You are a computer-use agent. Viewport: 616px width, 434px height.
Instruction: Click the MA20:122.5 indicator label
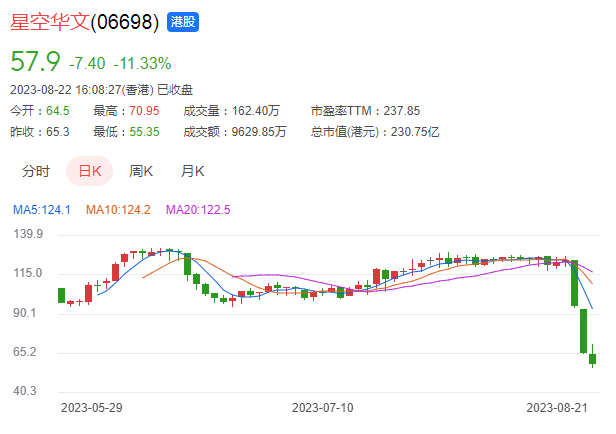(x=198, y=210)
